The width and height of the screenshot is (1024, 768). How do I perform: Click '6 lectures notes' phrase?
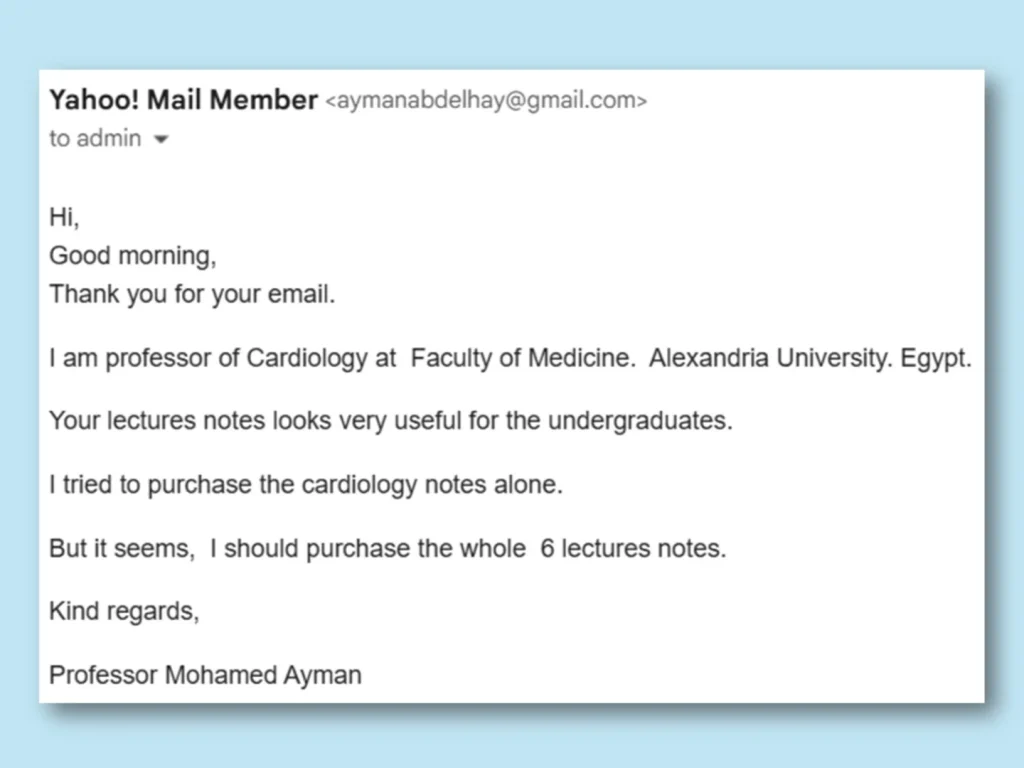630,548
